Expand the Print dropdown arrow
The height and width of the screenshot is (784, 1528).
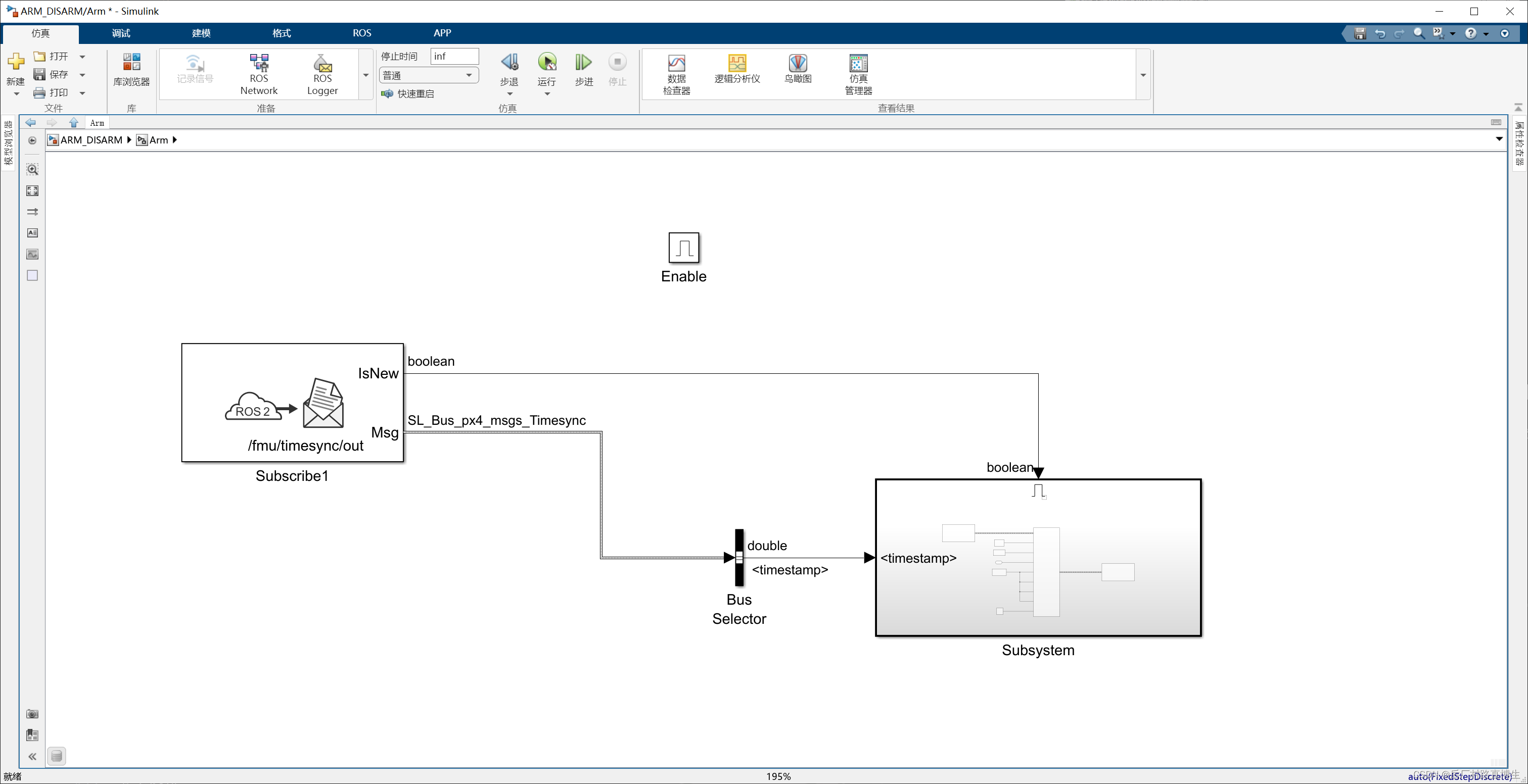pos(82,93)
